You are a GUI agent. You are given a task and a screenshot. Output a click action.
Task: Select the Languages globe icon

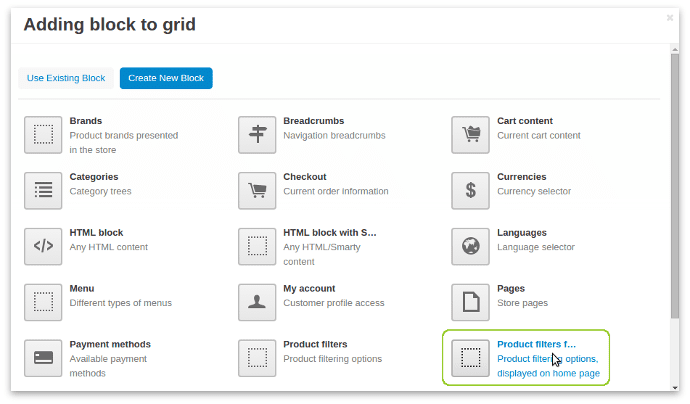coord(471,246)
